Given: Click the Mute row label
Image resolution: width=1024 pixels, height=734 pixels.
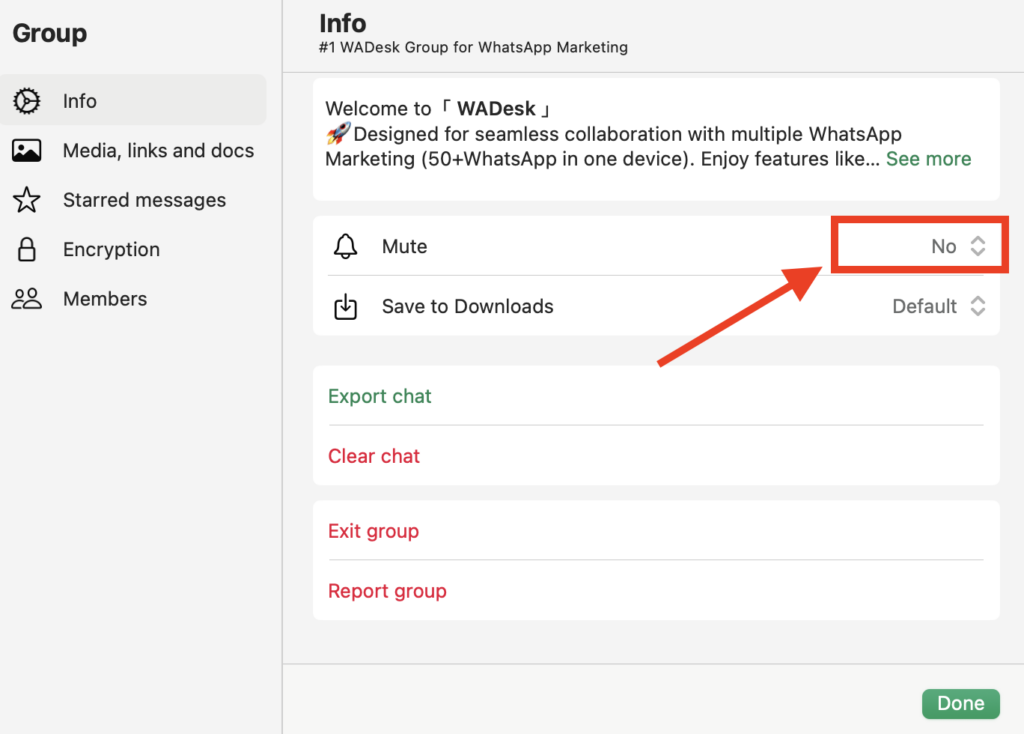Looking at the screenshot, I should (404, 246).
